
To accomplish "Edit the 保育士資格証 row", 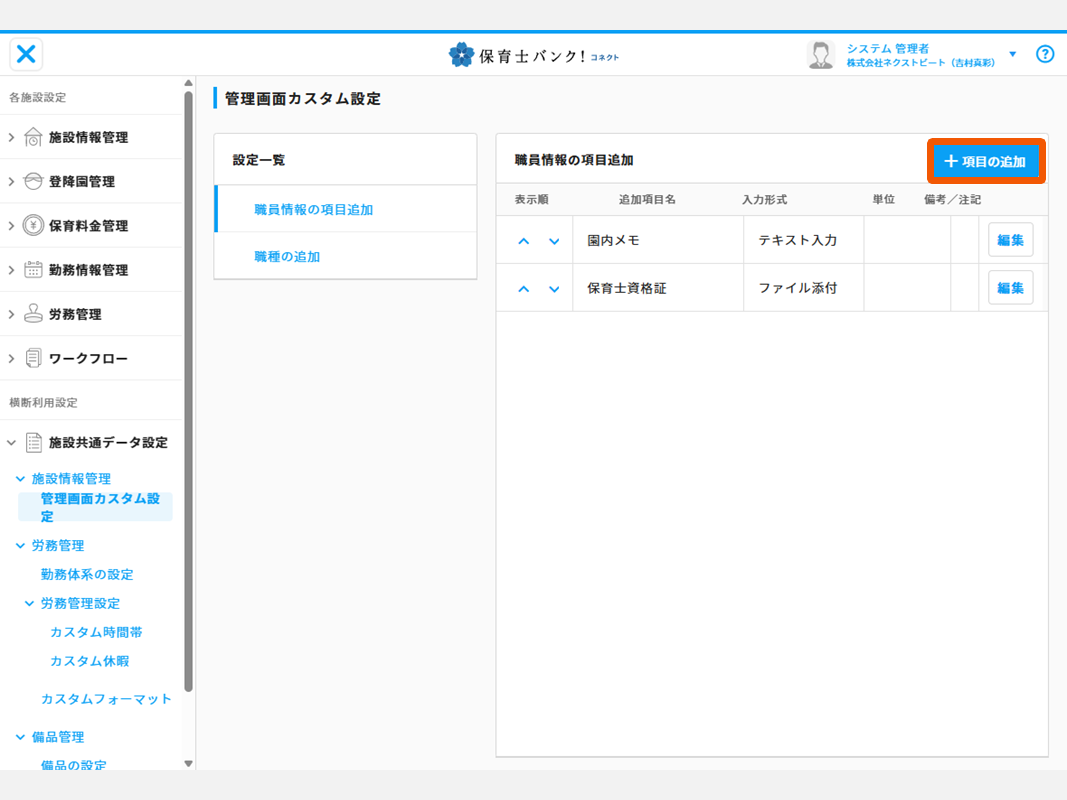I will pos(1010,288).
